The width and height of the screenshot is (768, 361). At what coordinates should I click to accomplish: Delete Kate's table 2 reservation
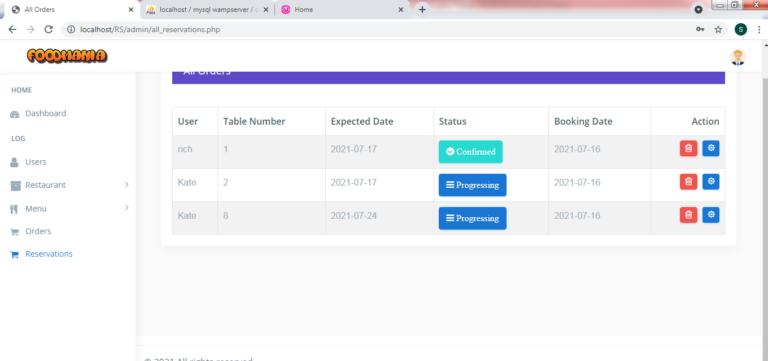click(688, 182)
